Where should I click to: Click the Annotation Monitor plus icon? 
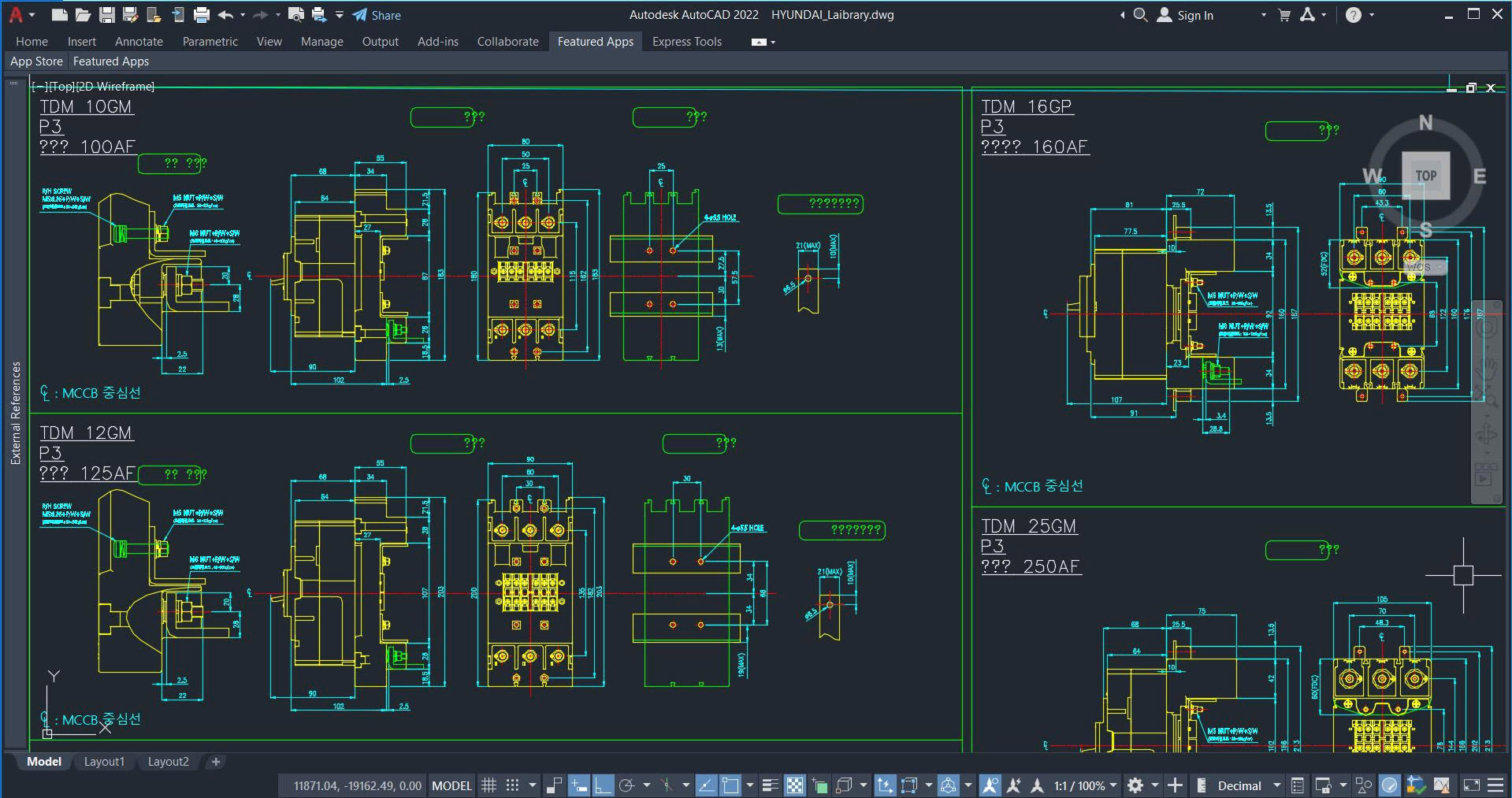tap(1175, 785)
